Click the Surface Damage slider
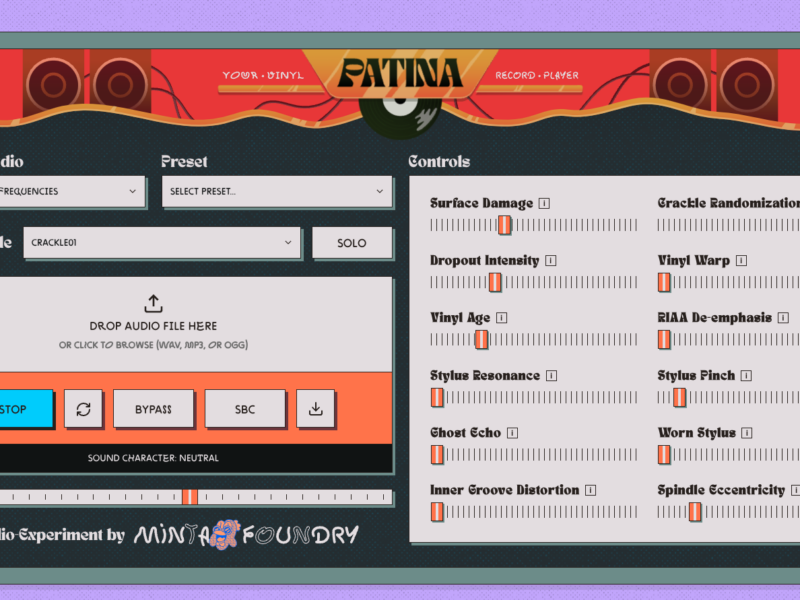Viewport: 800px width, 600px height. (534, 225)
